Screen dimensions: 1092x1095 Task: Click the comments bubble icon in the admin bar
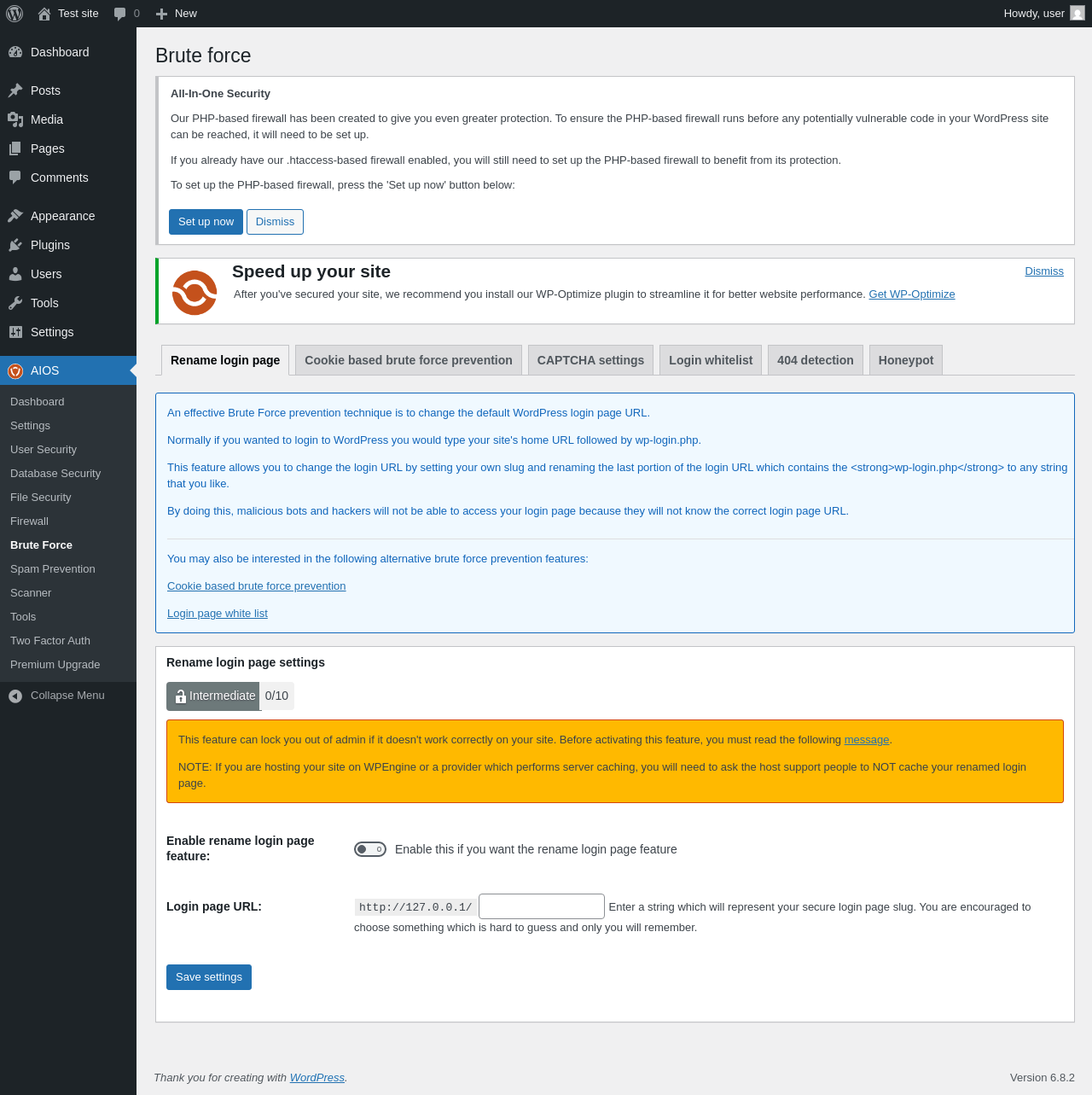click(x=120, y=14)
